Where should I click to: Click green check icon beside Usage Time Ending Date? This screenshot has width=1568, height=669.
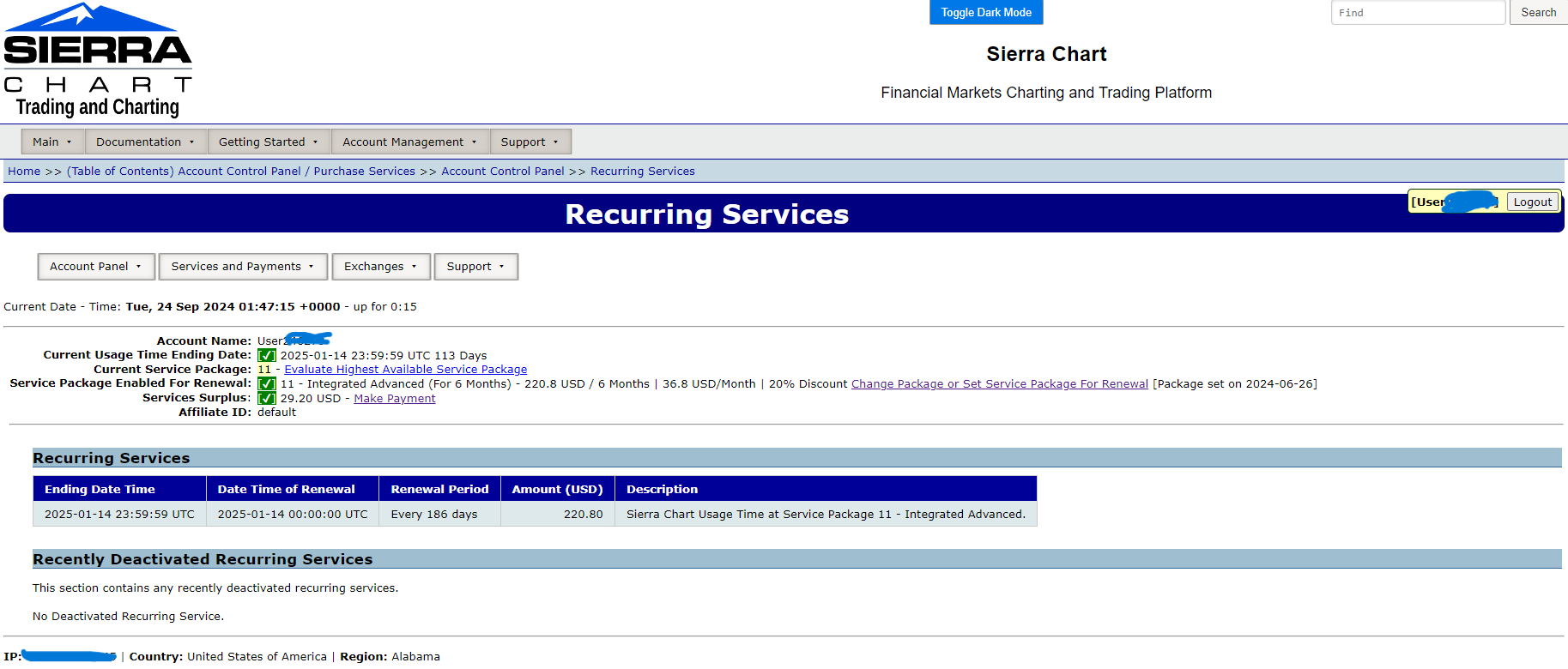(x=267, y=356)
